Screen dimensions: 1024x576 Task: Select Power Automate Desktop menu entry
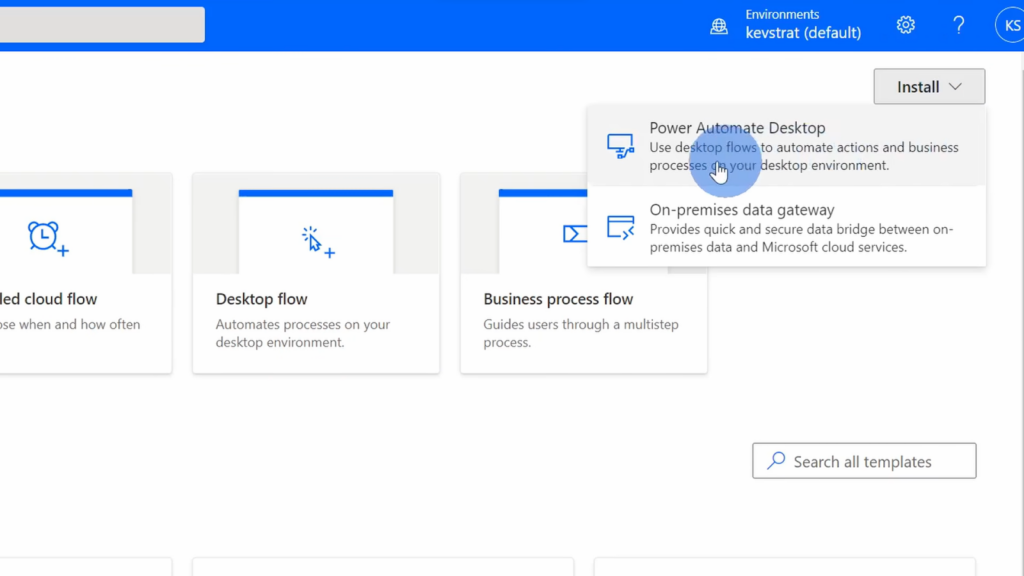[786, 146]
